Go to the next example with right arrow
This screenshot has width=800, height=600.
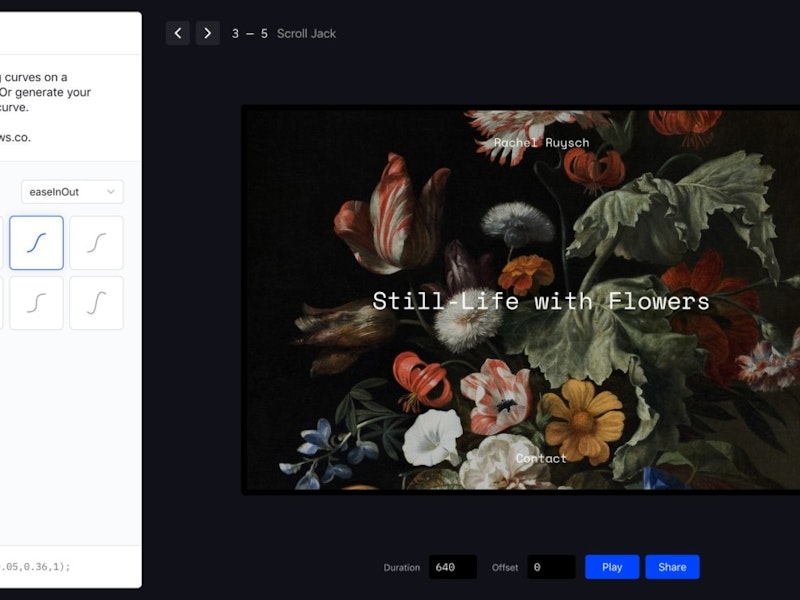point(208,33)
